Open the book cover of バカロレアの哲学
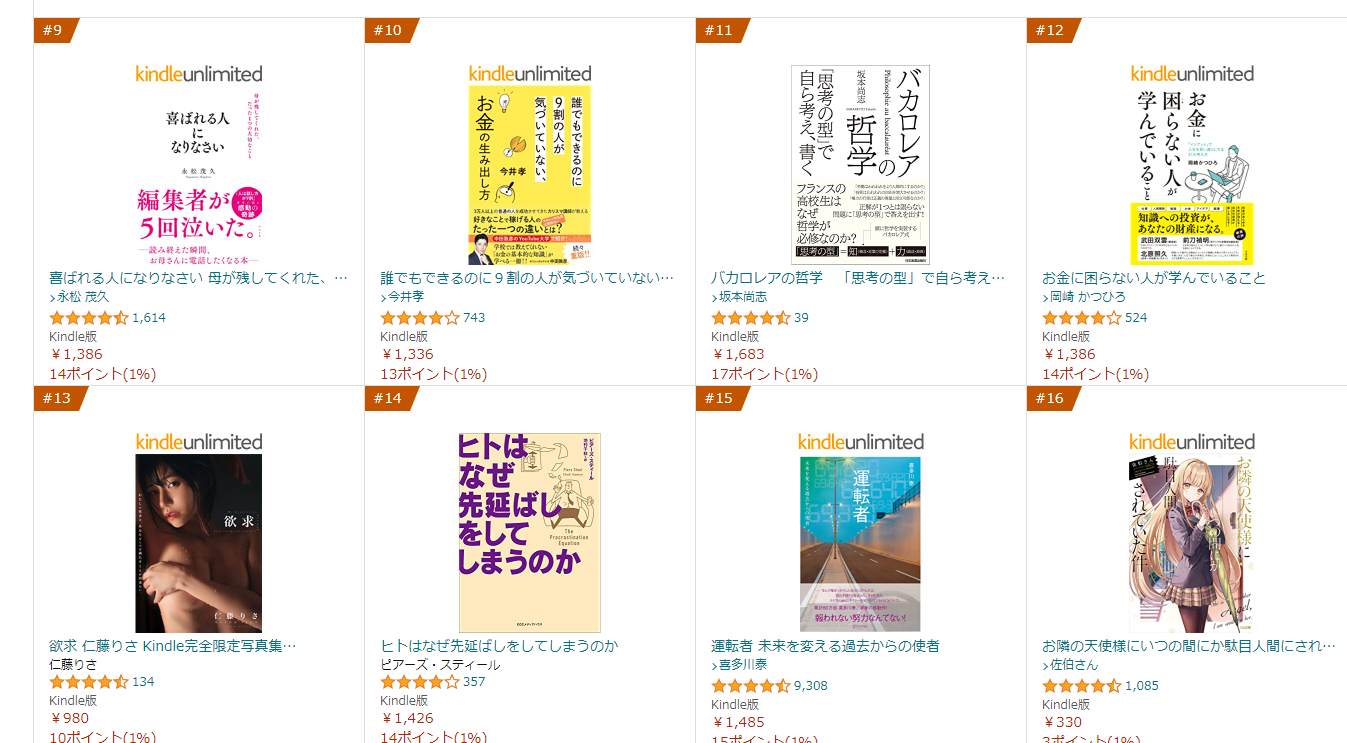Image resolution: width=1347 pixels, height=743 pixels. [861, 151]
